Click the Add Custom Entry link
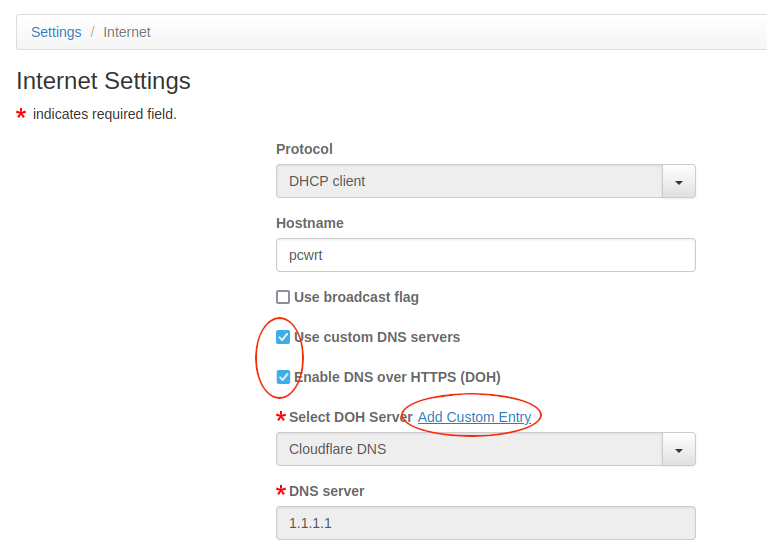Image resolution: width=767 pixels, height=552 pixels. point(474,417)
